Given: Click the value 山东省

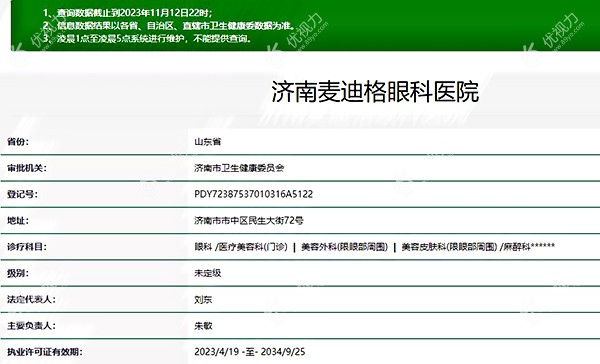Looking at the screenshot, I should click(208, 142).
